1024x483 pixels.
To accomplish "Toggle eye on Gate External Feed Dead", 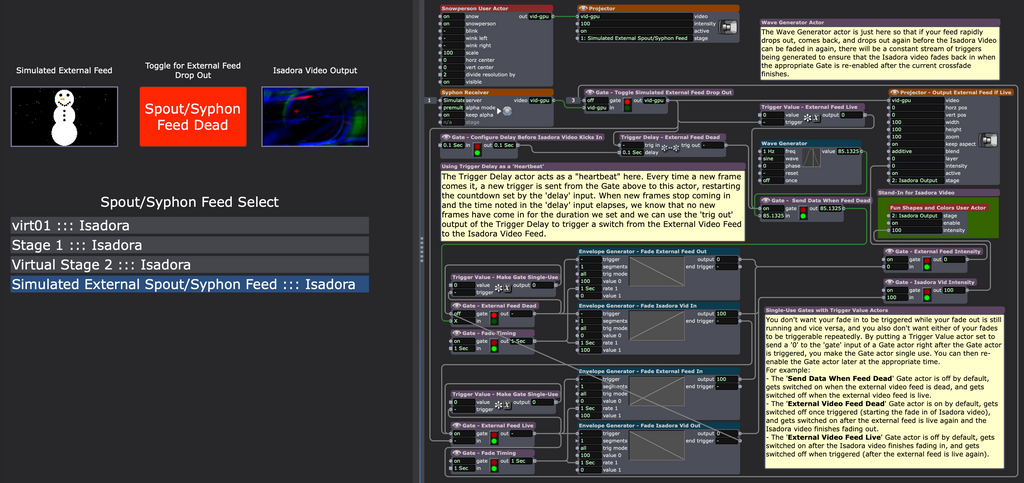I will click(x=456, y=305).
